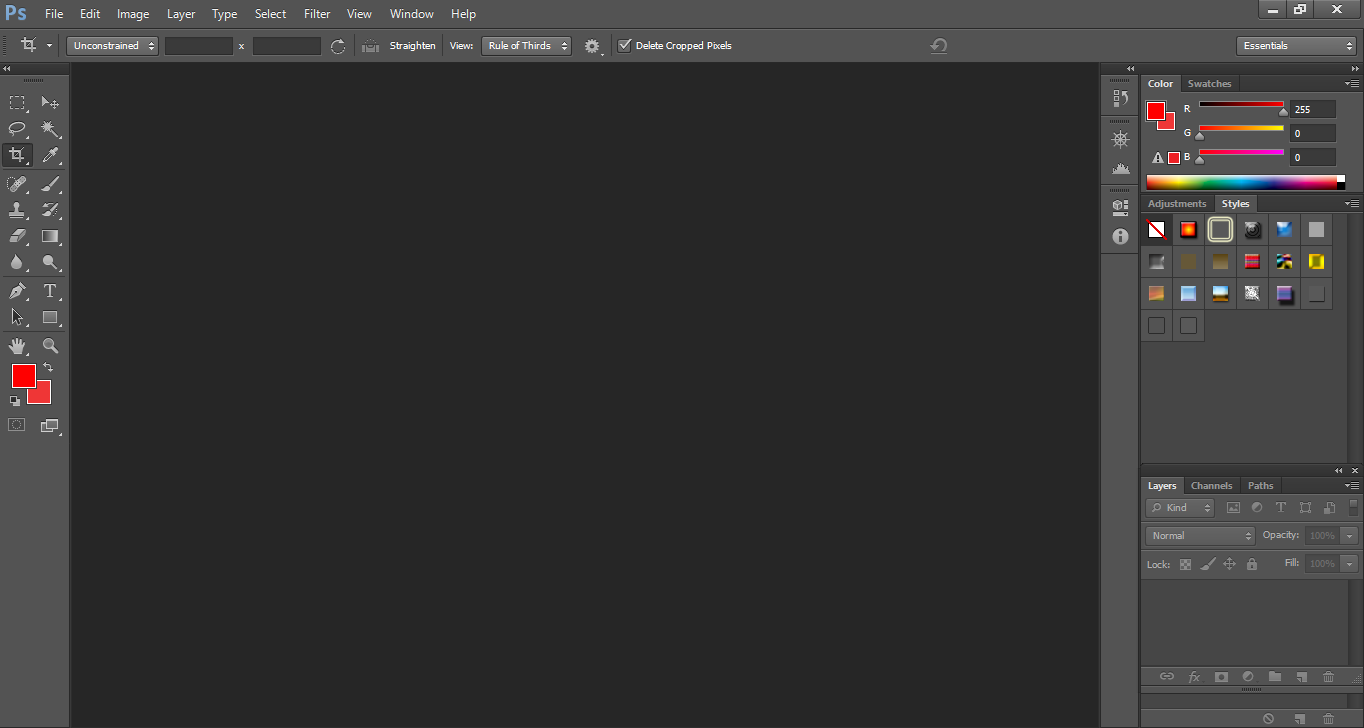This screenshot has height=728, width=1364.
Task: Change the screen mode
Action: (x=50, y=425)
